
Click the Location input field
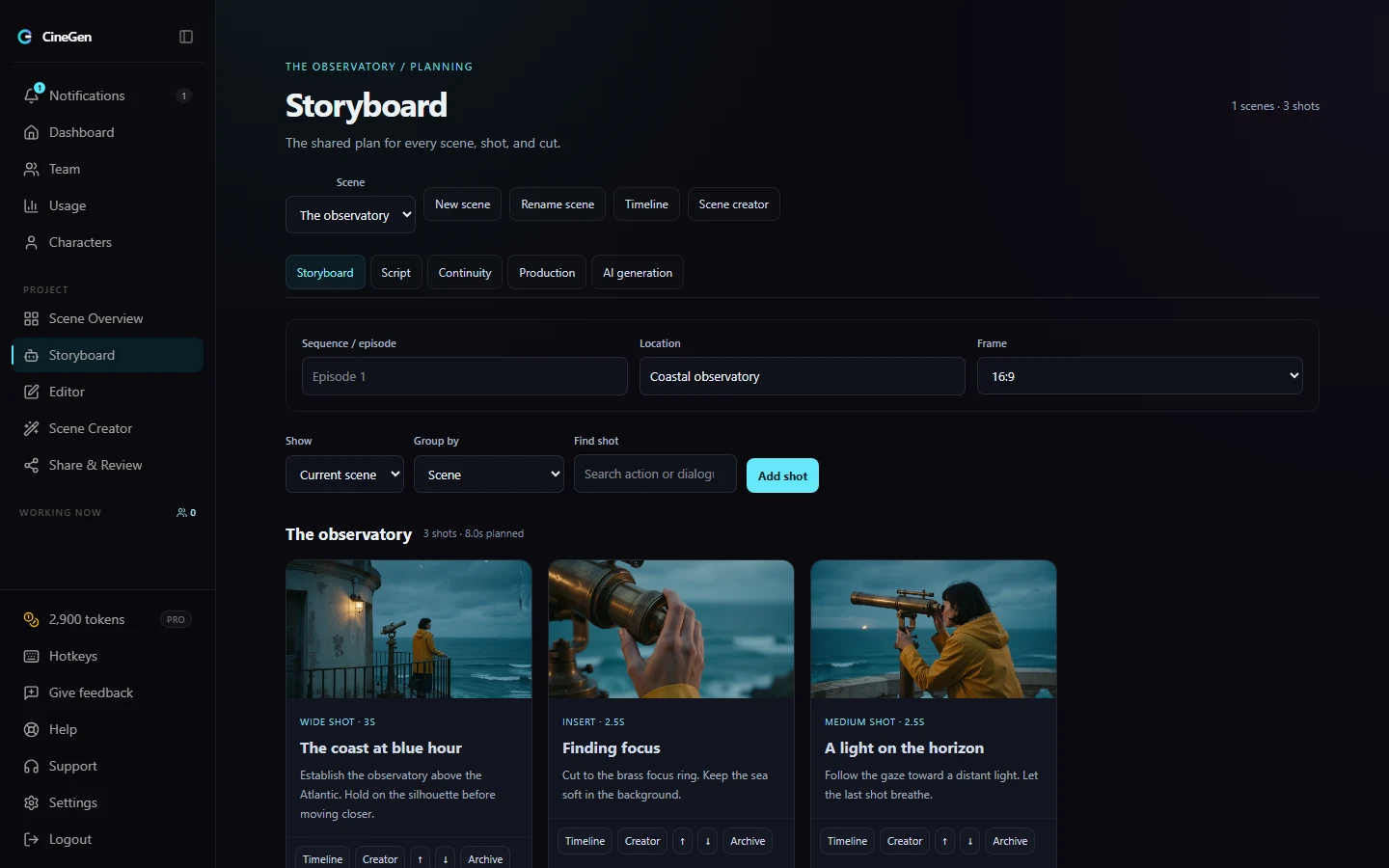pos(803,376)
